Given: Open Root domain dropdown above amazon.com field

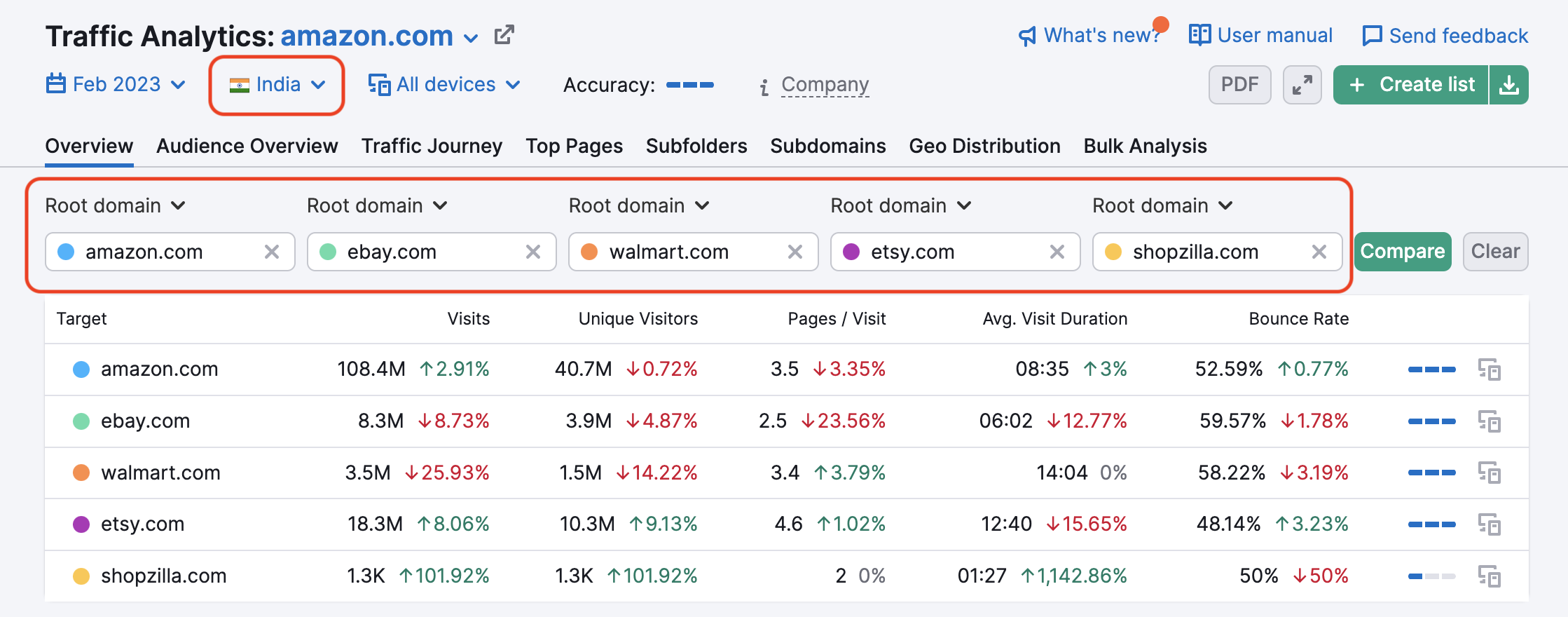Looking at the screenshot, I should [116, 205].
